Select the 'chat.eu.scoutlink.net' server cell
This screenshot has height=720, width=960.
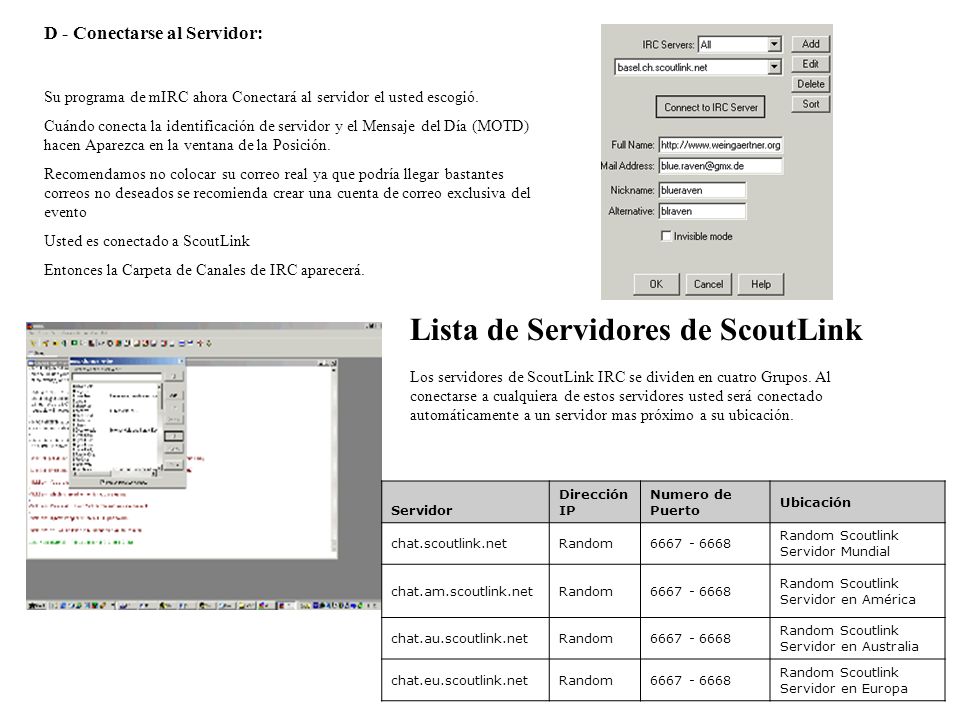[465, 680]
